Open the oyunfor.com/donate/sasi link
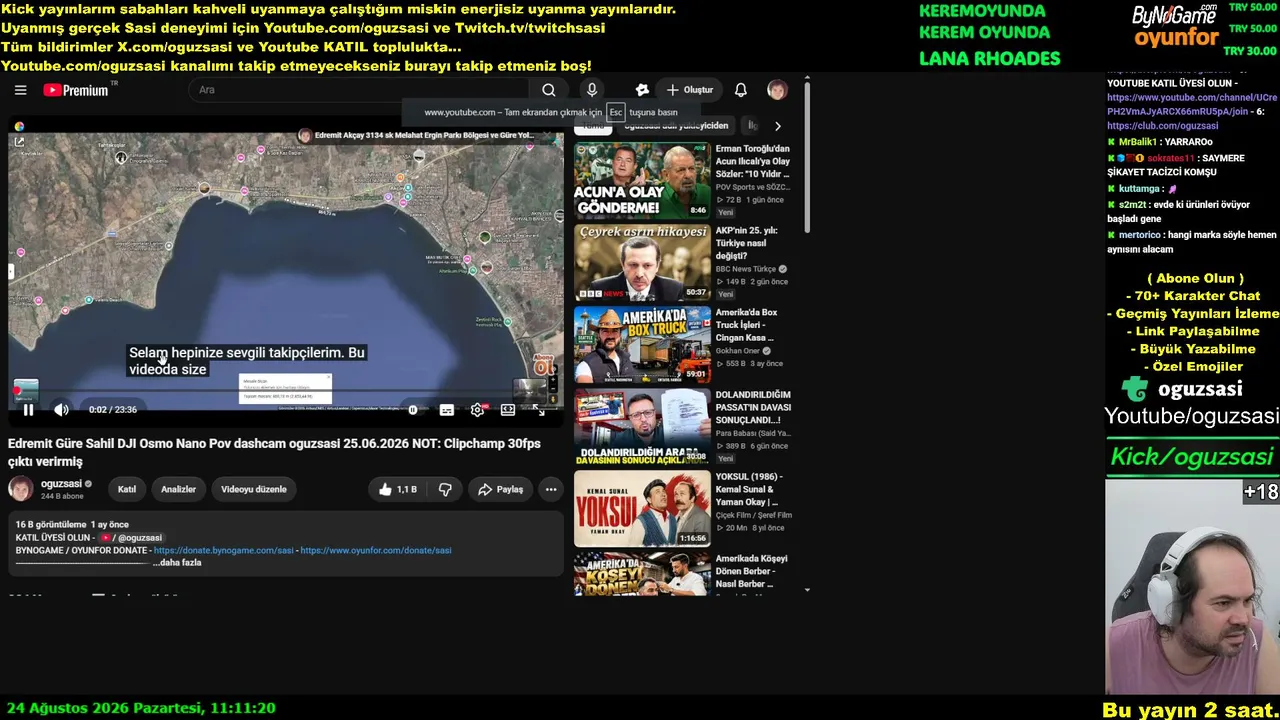 pos(376,550)
